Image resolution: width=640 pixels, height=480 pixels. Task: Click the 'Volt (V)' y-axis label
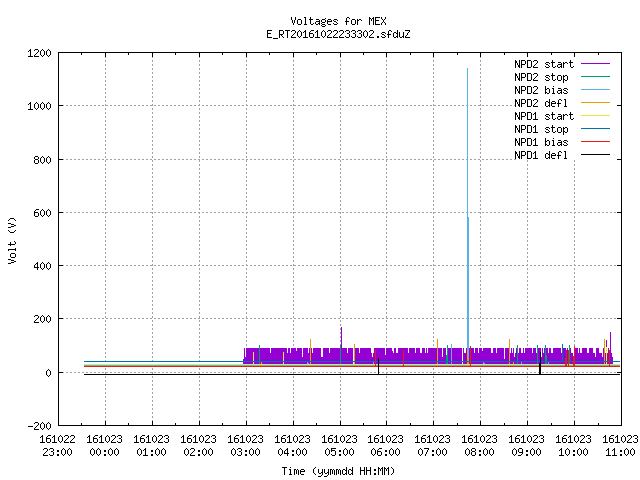(x=12, y=240)
